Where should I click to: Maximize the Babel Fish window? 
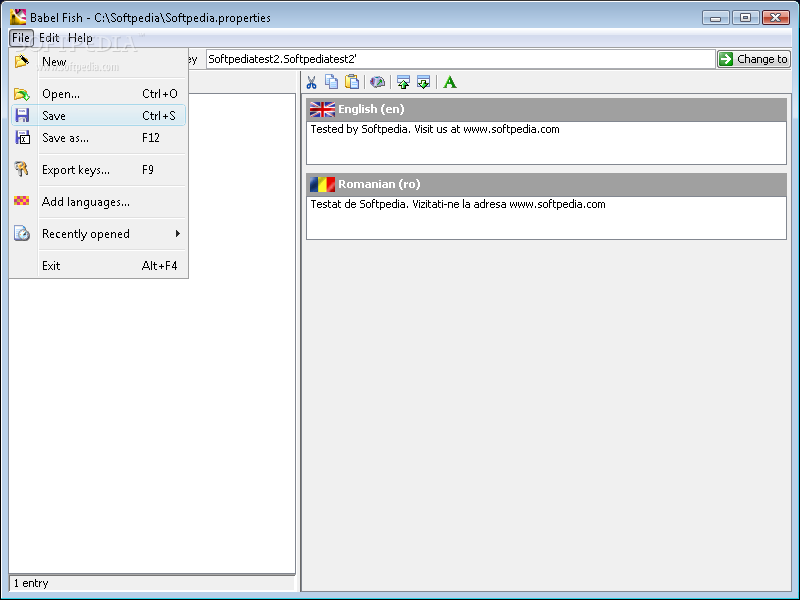coord(745,17)
